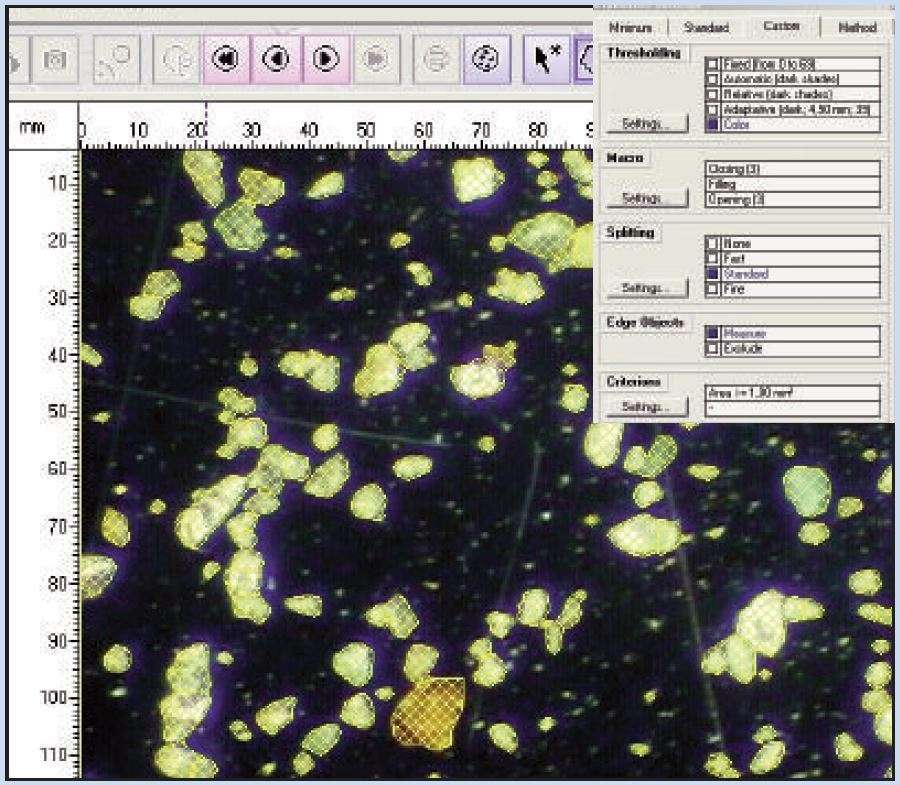This screenshot has width=900, height=785.
Task: Enable Fixed thresholding checkbox
Action: pos(712,64)
